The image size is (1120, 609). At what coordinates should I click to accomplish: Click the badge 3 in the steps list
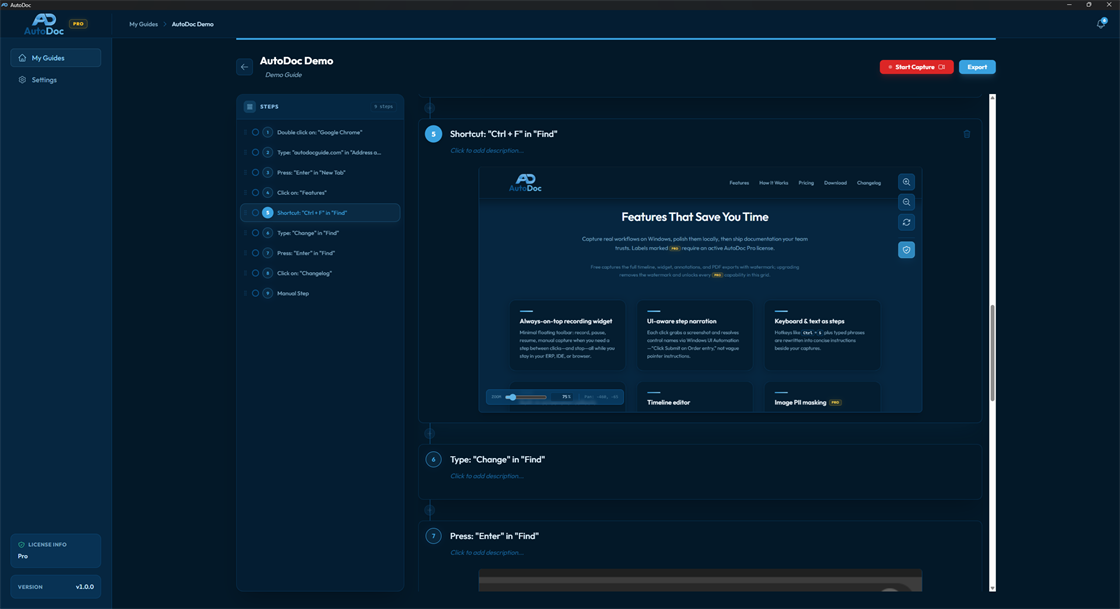coord(267,173)
